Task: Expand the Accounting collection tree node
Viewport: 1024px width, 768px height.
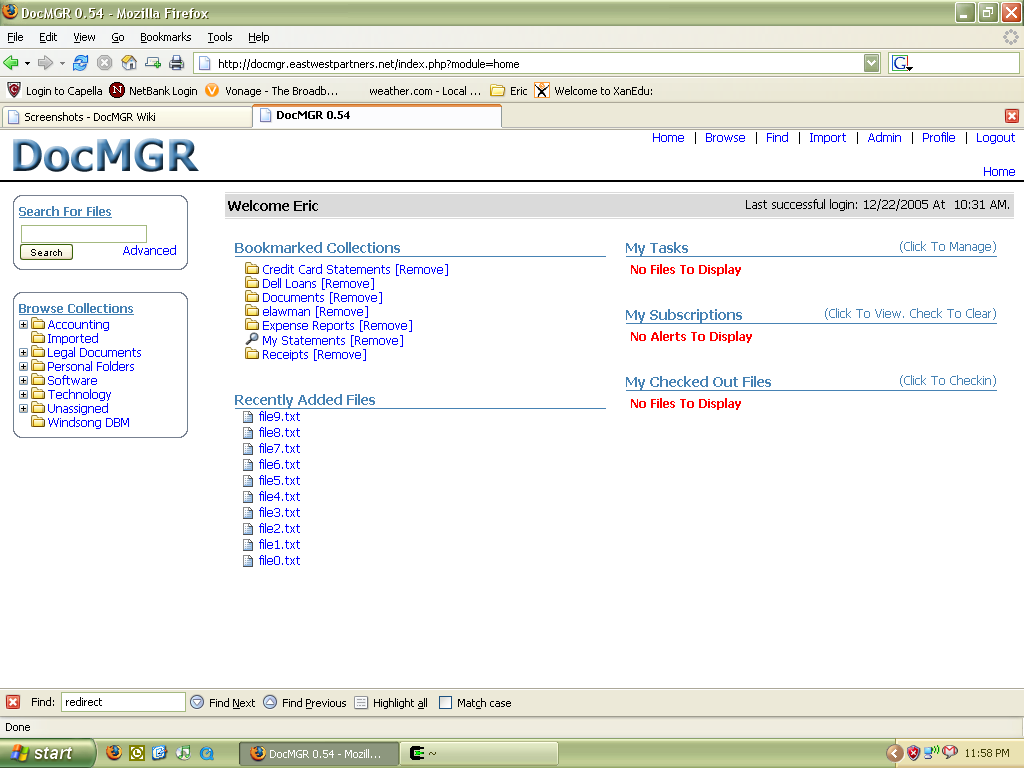Action: point(22,324)
